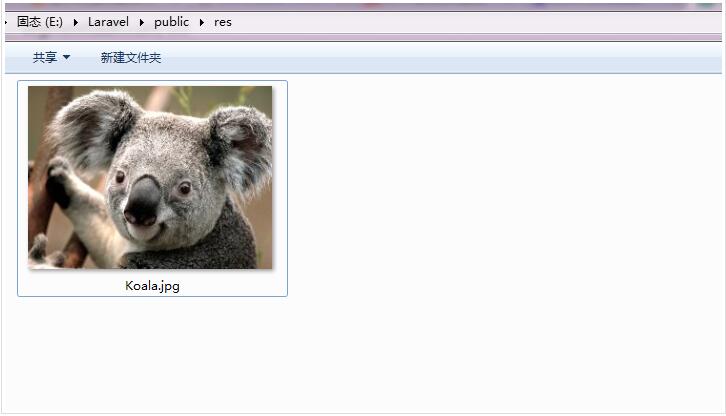
Task: Go to the Laravel folder breadcrumb
Action: (x=108, y=22)
